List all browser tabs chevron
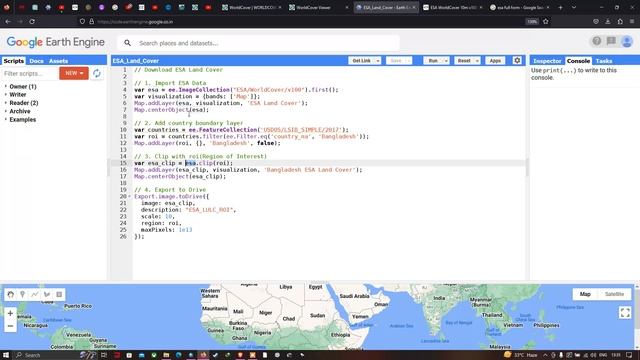 [x=574, y=7]
